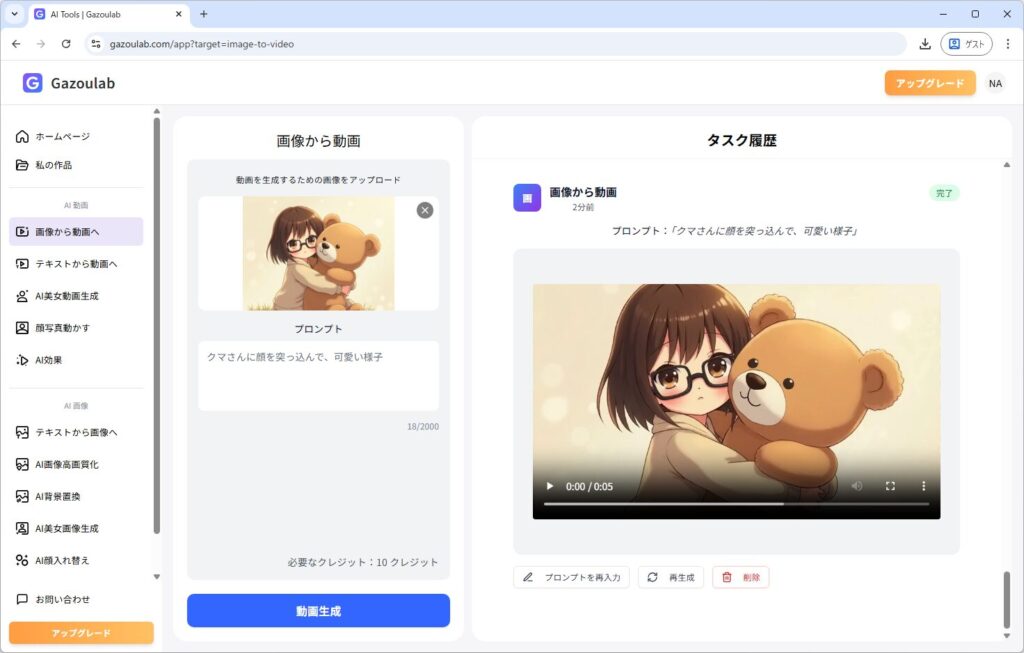Choose the 顔写真動かす tool
The width and height of the screenshot is (1024, 653).
(62, 328)
